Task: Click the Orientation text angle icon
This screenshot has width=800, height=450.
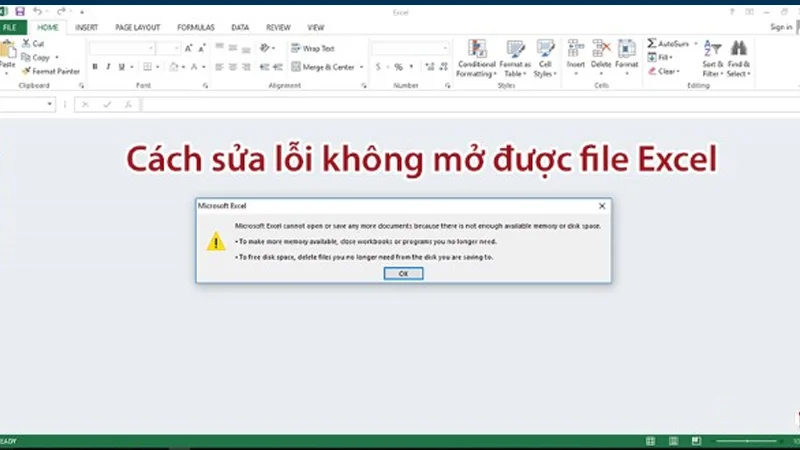Action: pos(265,48)
